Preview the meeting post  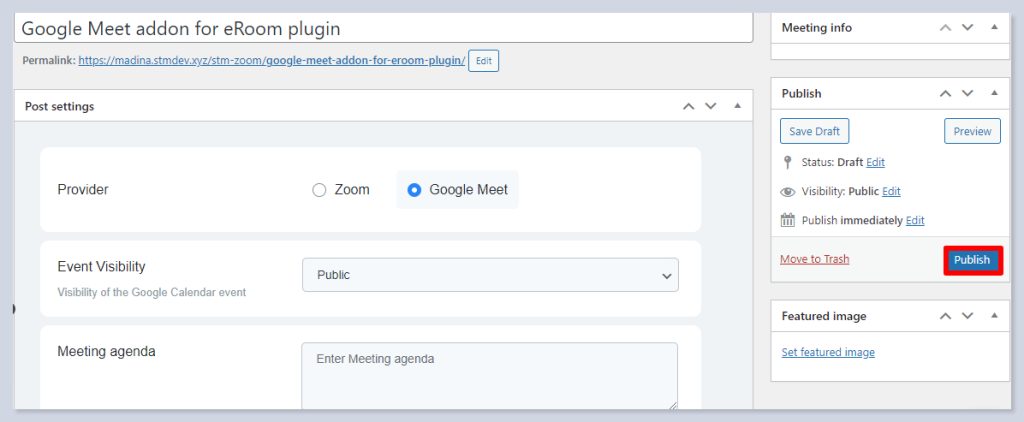tap(972, 131)
